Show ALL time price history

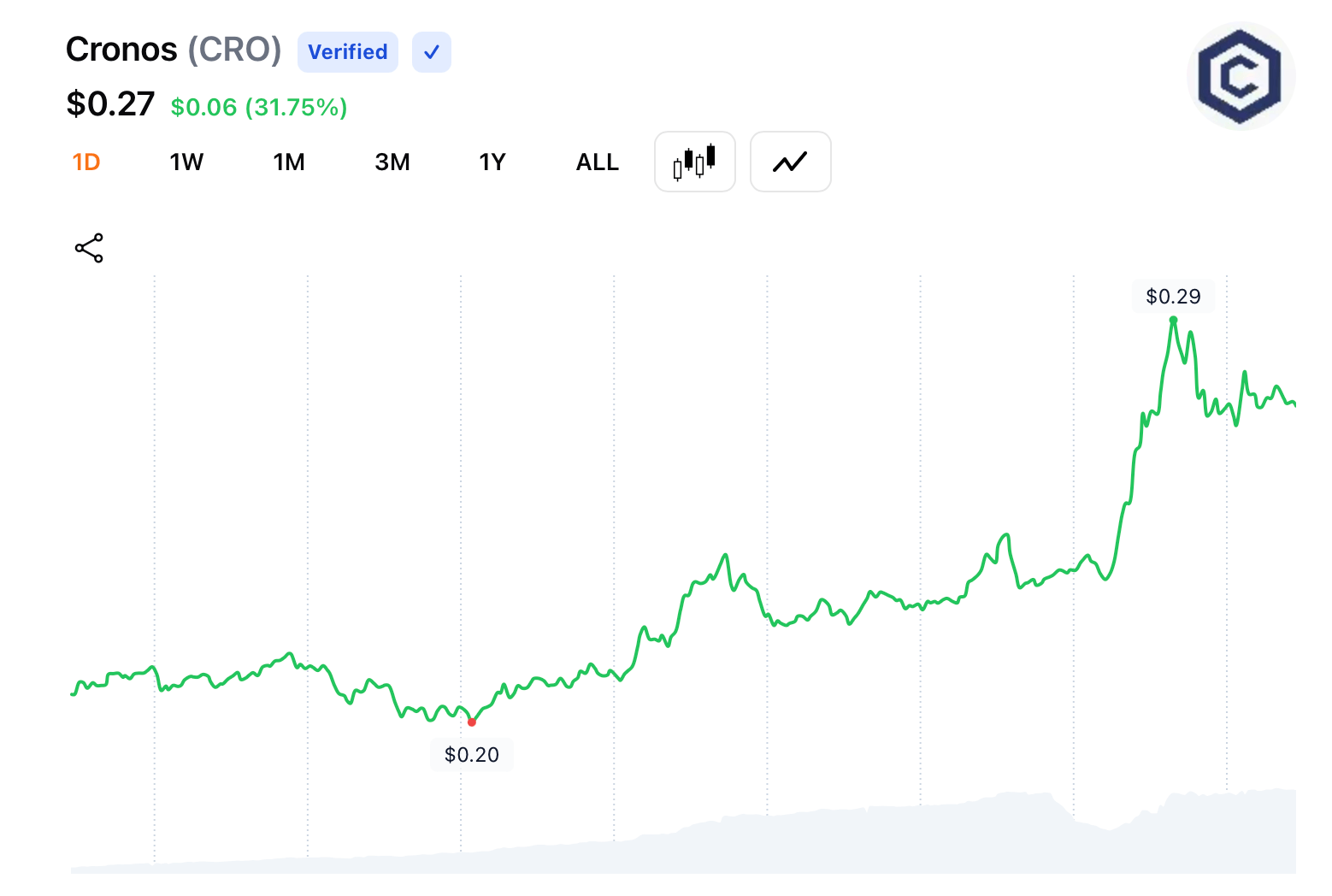597,162
